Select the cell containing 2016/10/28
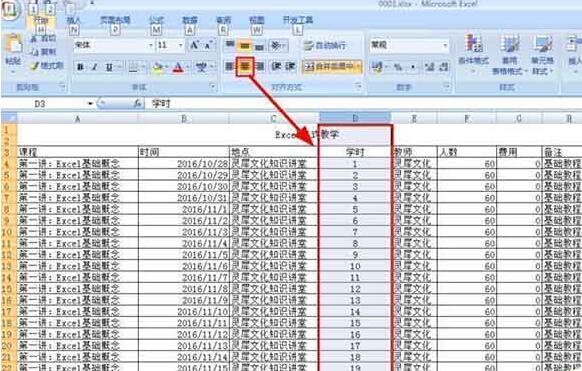 coord(184,164)
